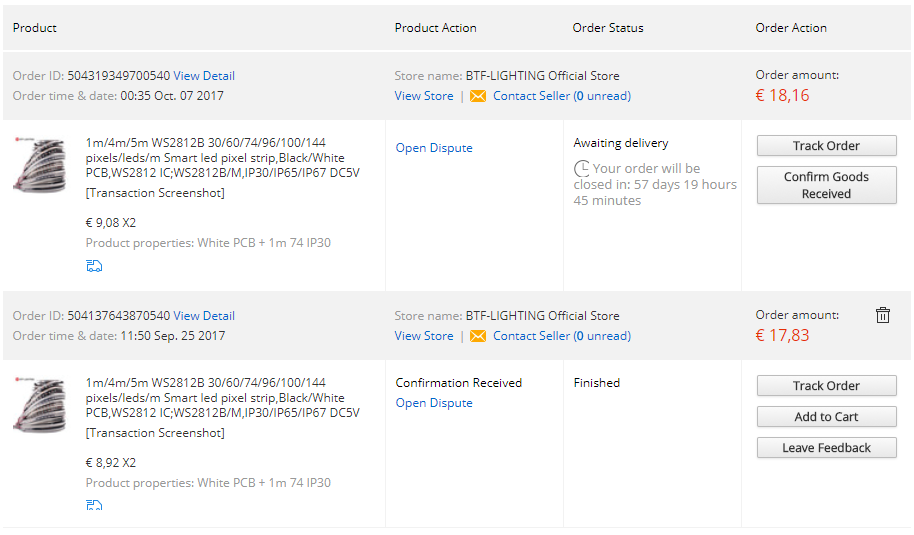
Task: Click the shipping truck icon under the €9,08 item
Action: pos(94,265)
